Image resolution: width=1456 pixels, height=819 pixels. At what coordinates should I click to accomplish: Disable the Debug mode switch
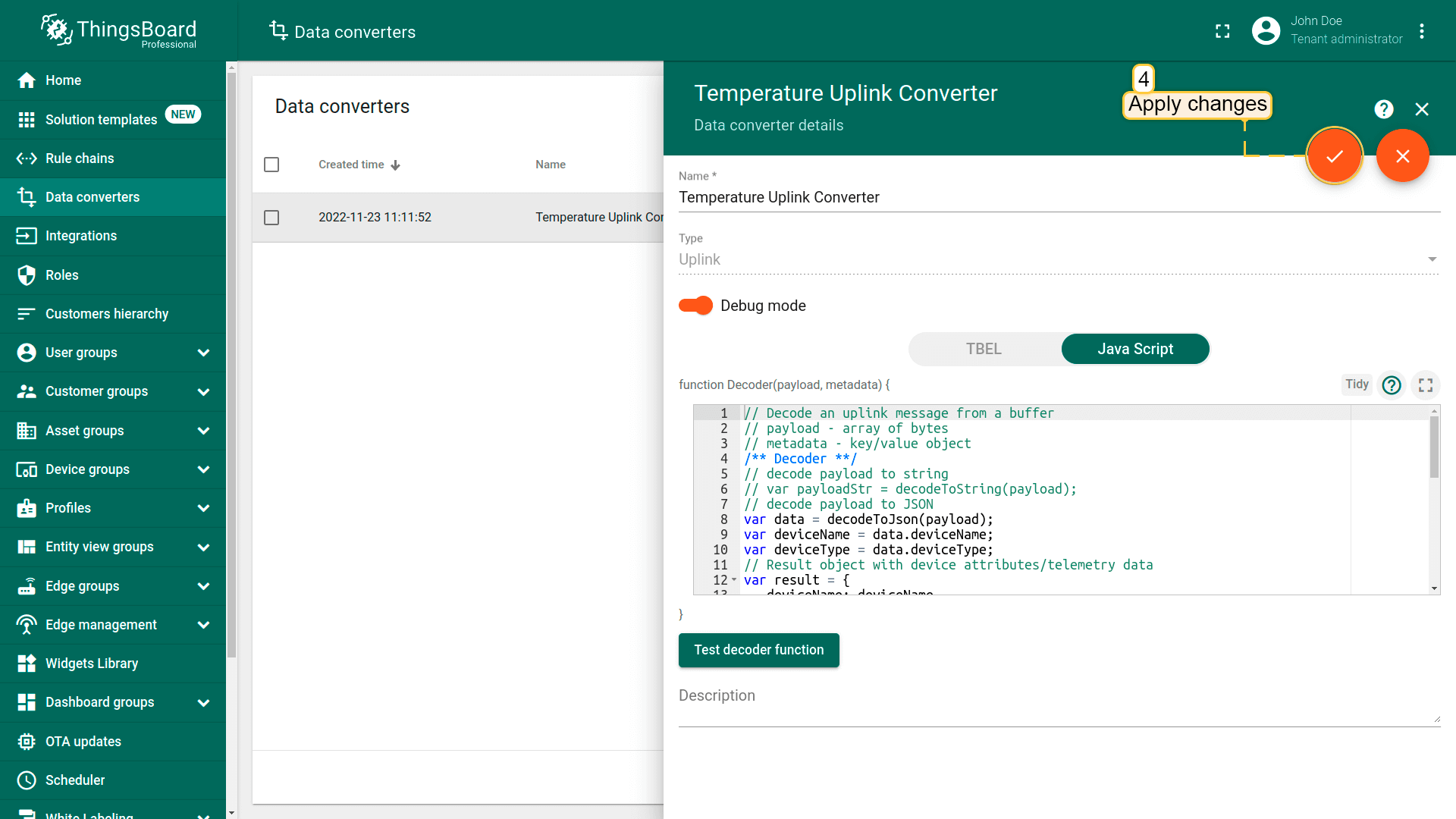click(x=695, y=306)
